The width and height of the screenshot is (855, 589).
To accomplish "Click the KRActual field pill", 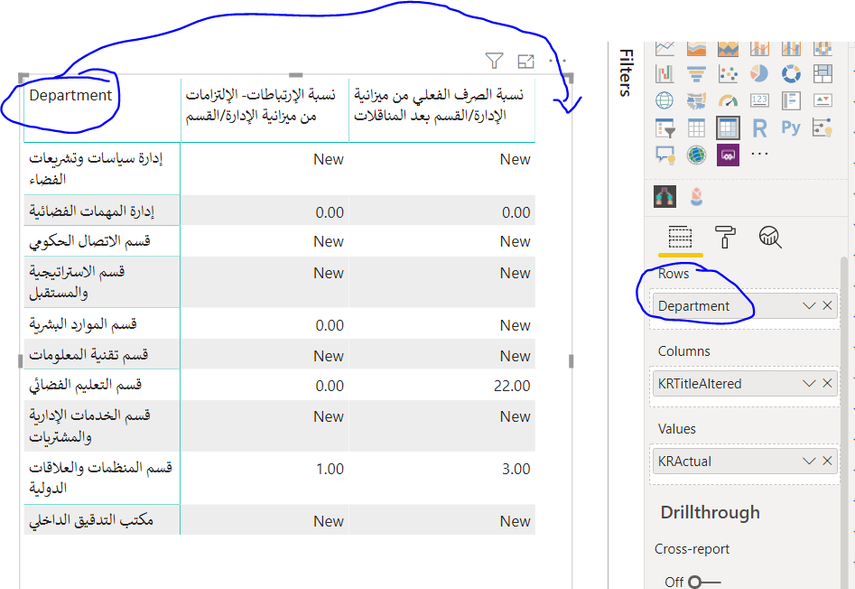I will pyautogui.click(x=745, y=461).
